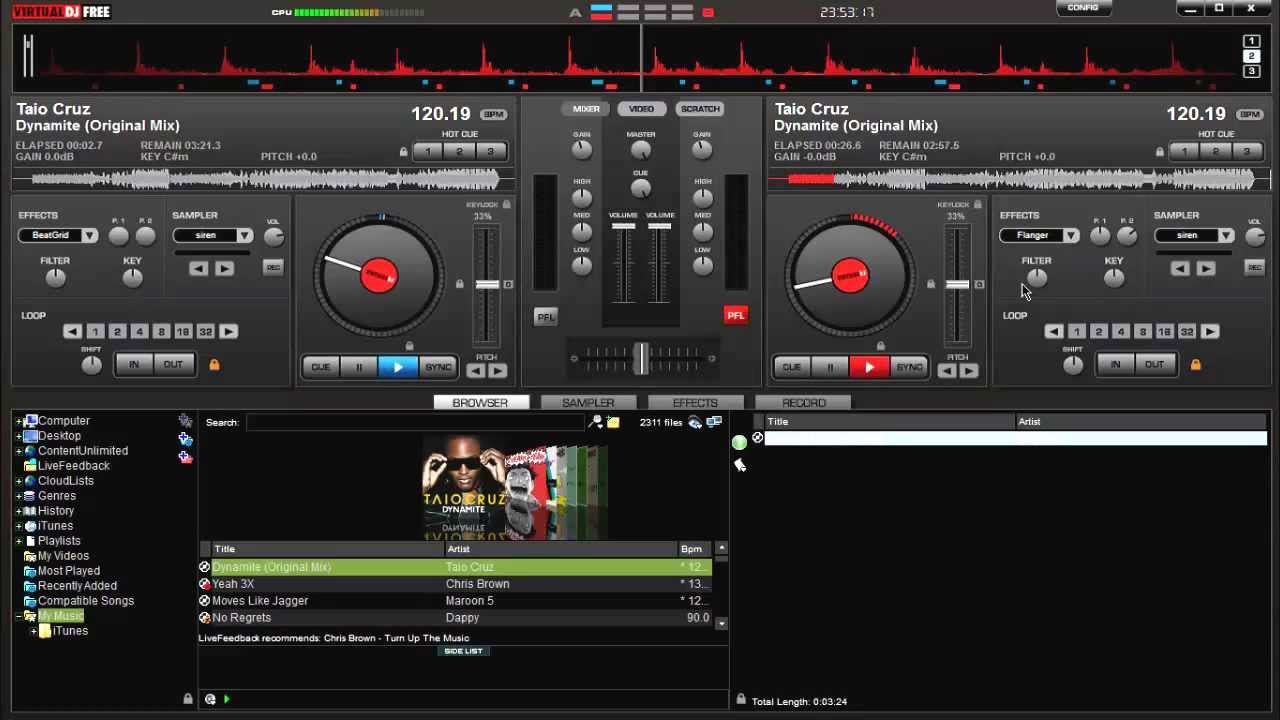Image resolution: width=1280 pixels, height=720 pixels.
Task: Open the EFFECTS tab
Action: (695, 402)
